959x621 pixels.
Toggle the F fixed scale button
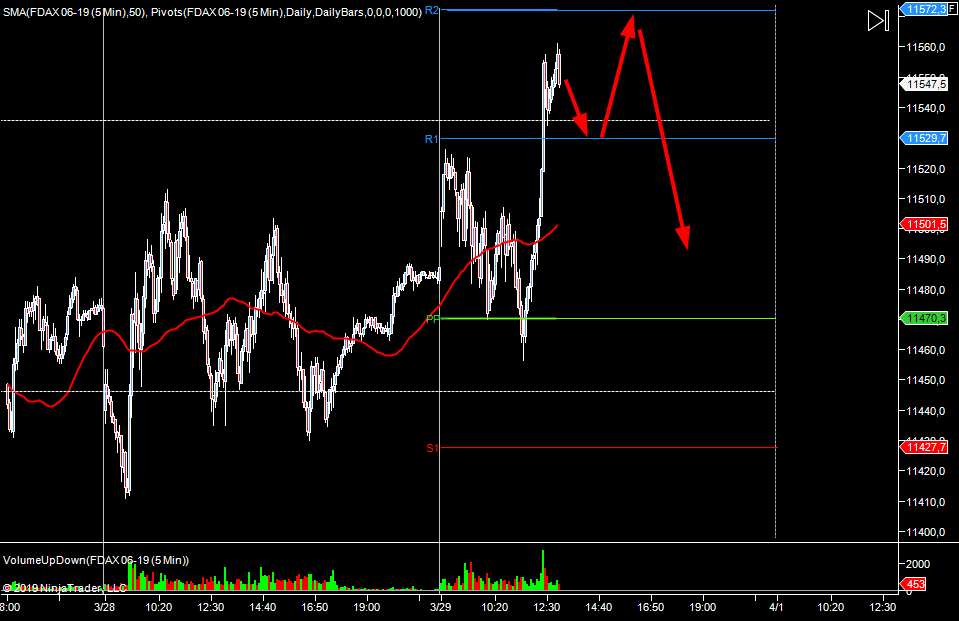pos(953,8)
